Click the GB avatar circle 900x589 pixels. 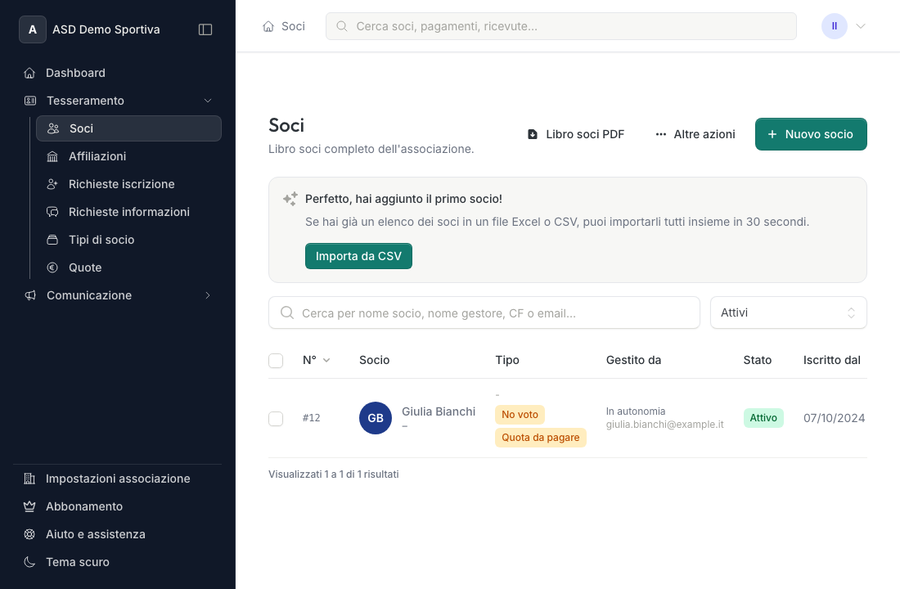coord(375,418)
